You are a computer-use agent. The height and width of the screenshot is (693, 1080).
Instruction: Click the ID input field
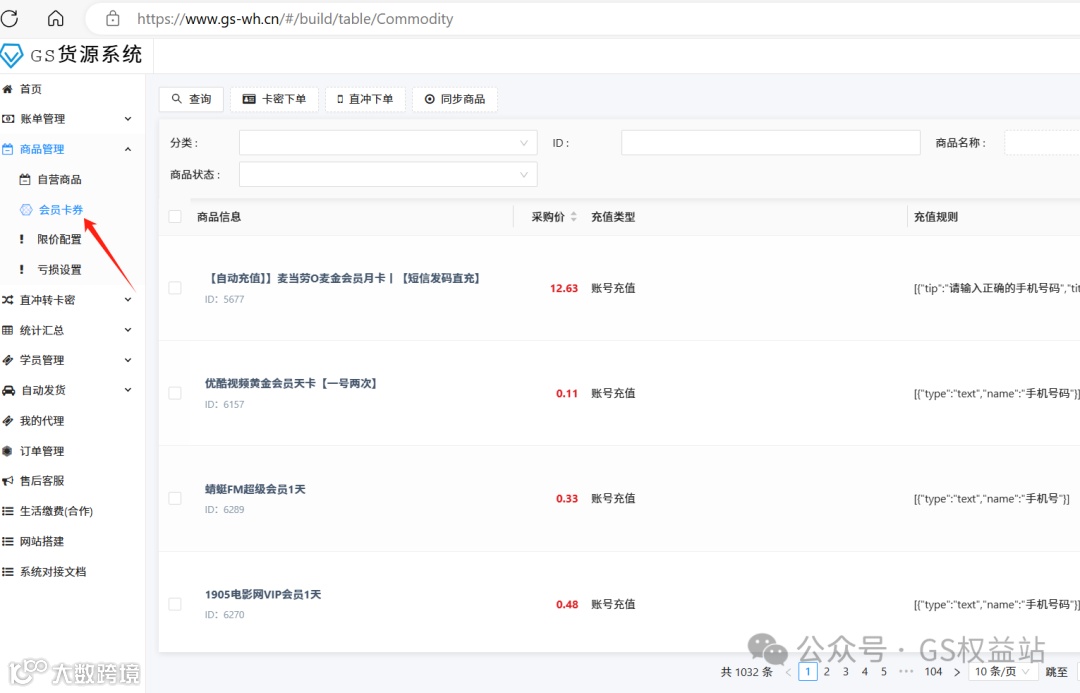point(771,143)
